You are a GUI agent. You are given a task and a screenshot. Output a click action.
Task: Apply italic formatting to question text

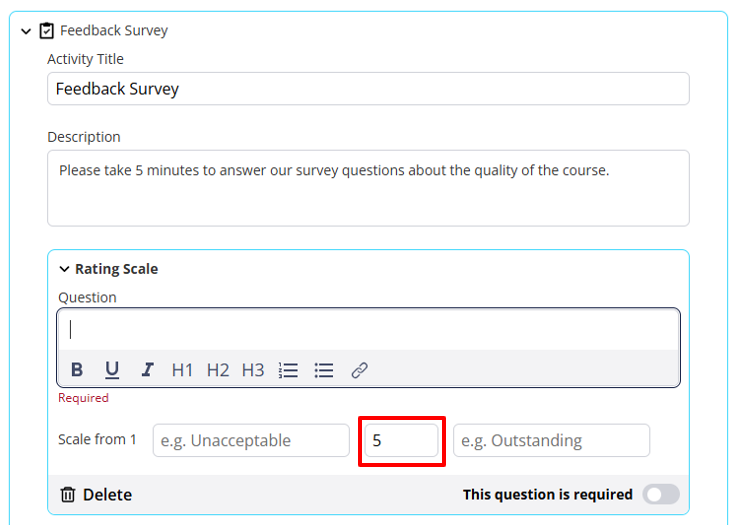(x=147, y=370)
